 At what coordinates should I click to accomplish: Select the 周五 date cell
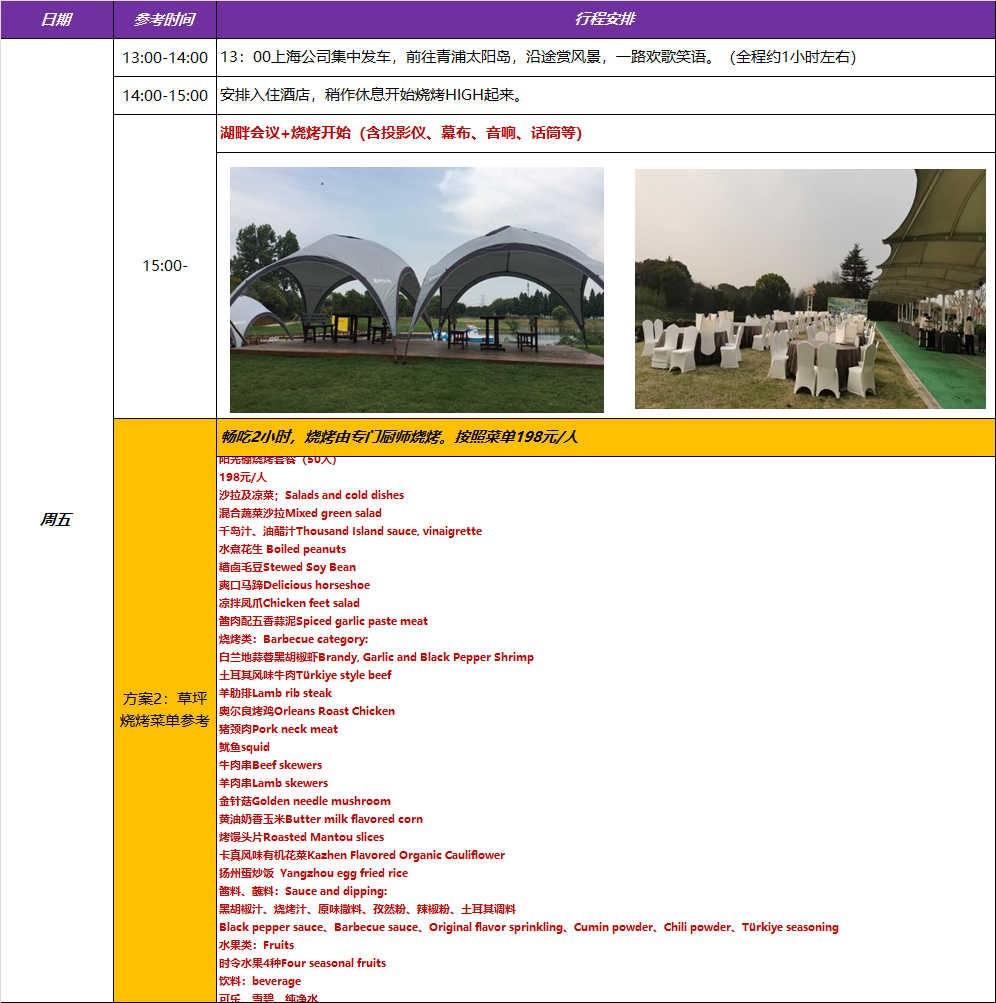tap(56, 520)
